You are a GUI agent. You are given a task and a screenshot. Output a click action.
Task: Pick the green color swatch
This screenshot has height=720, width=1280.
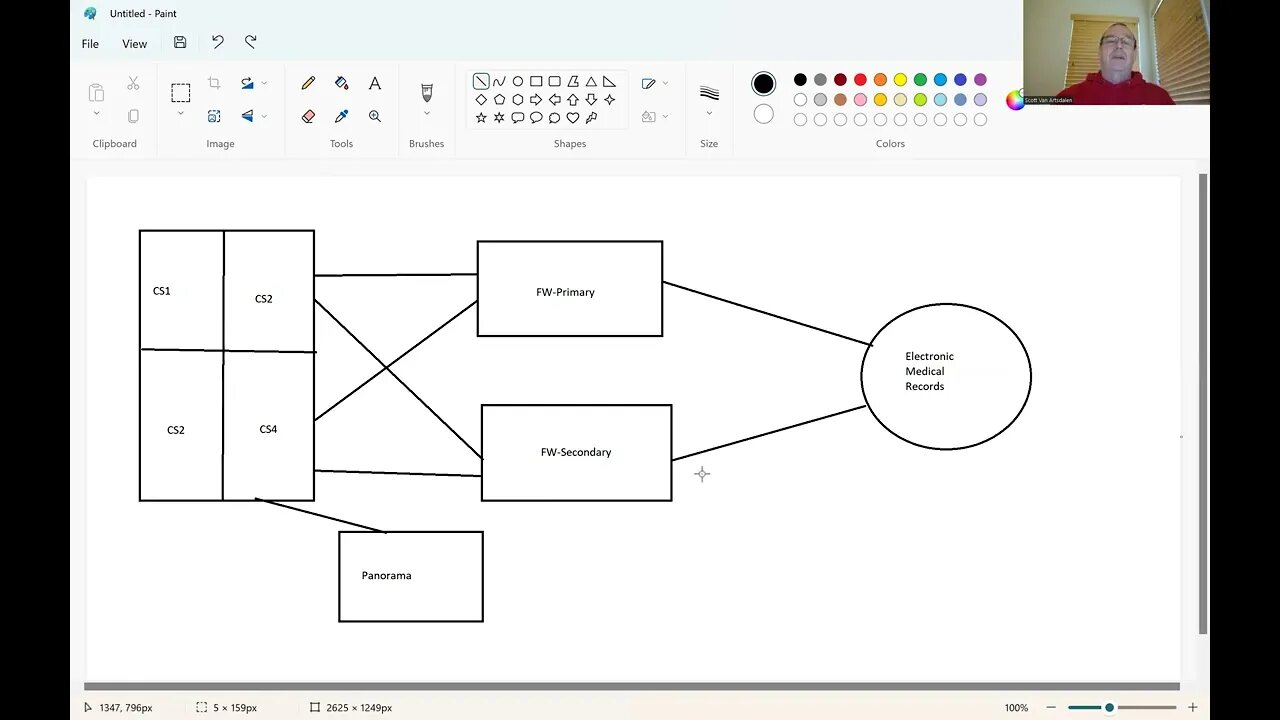click(920, 80)
